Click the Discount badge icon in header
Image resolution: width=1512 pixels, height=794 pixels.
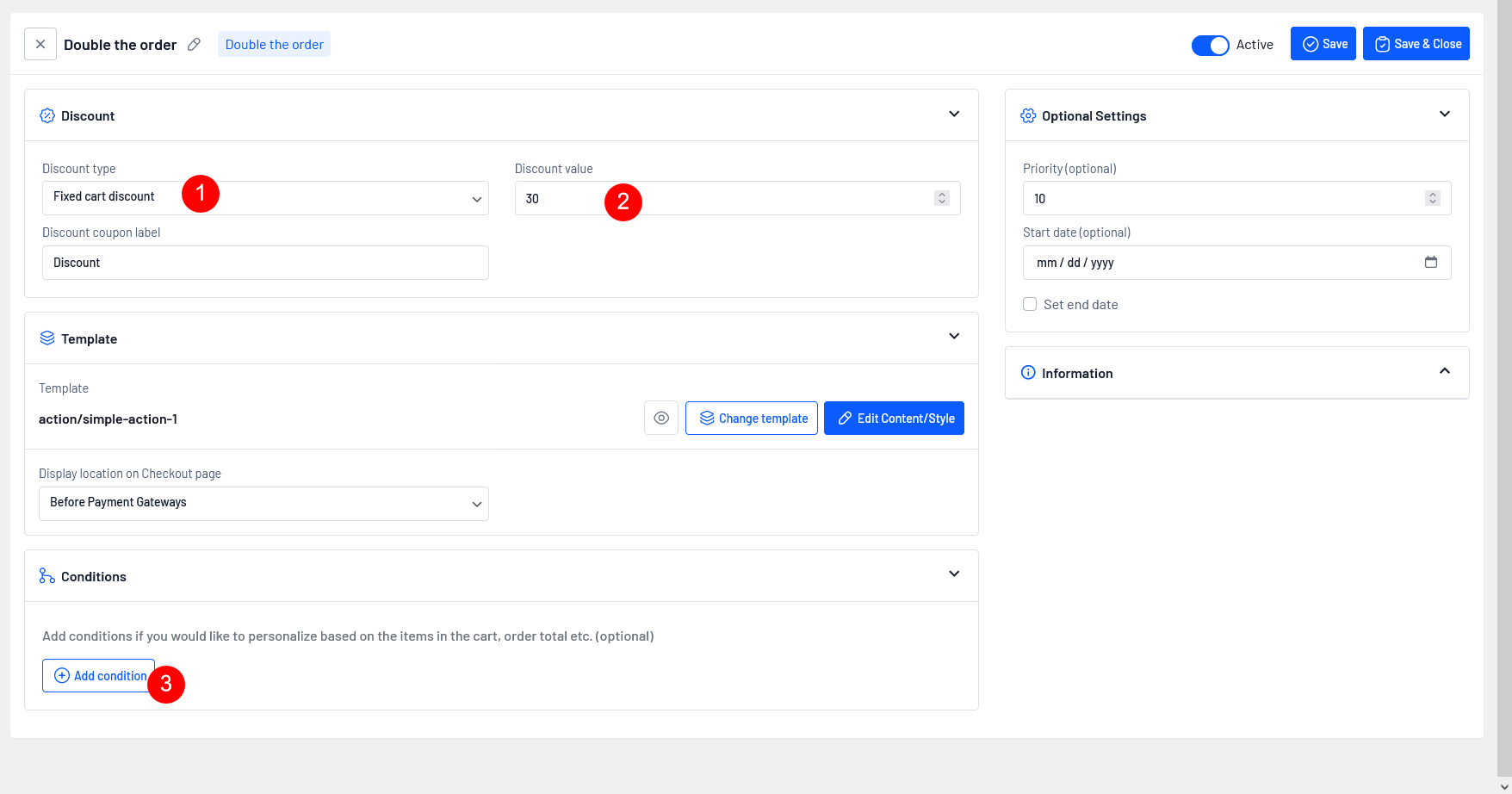point(47,115)
